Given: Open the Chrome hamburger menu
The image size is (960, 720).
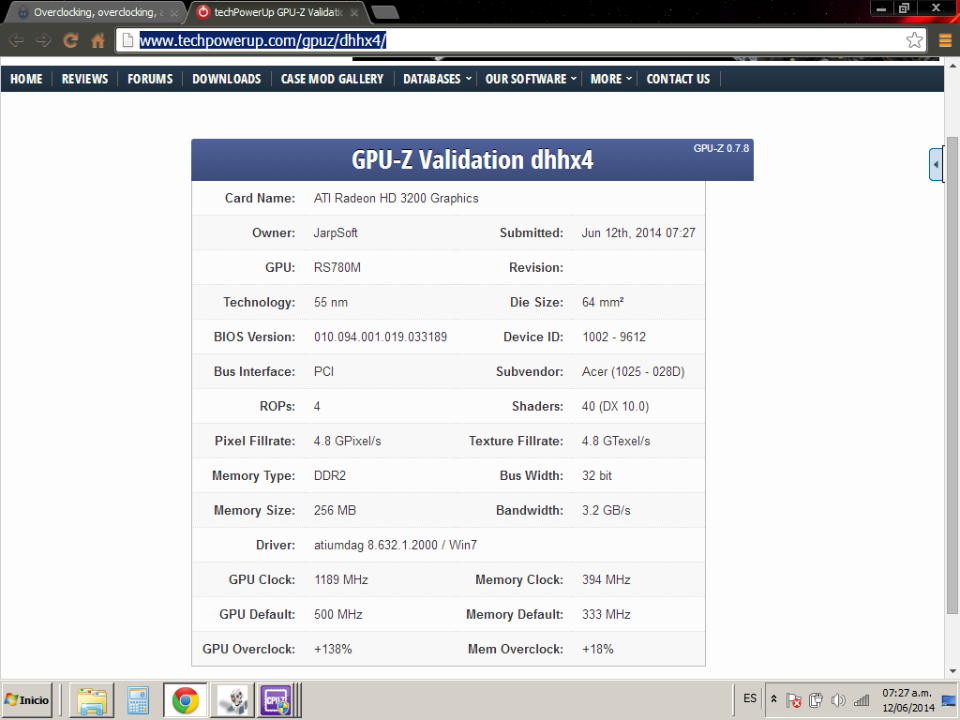Looking at the screenshot, I should coord(945,41).
